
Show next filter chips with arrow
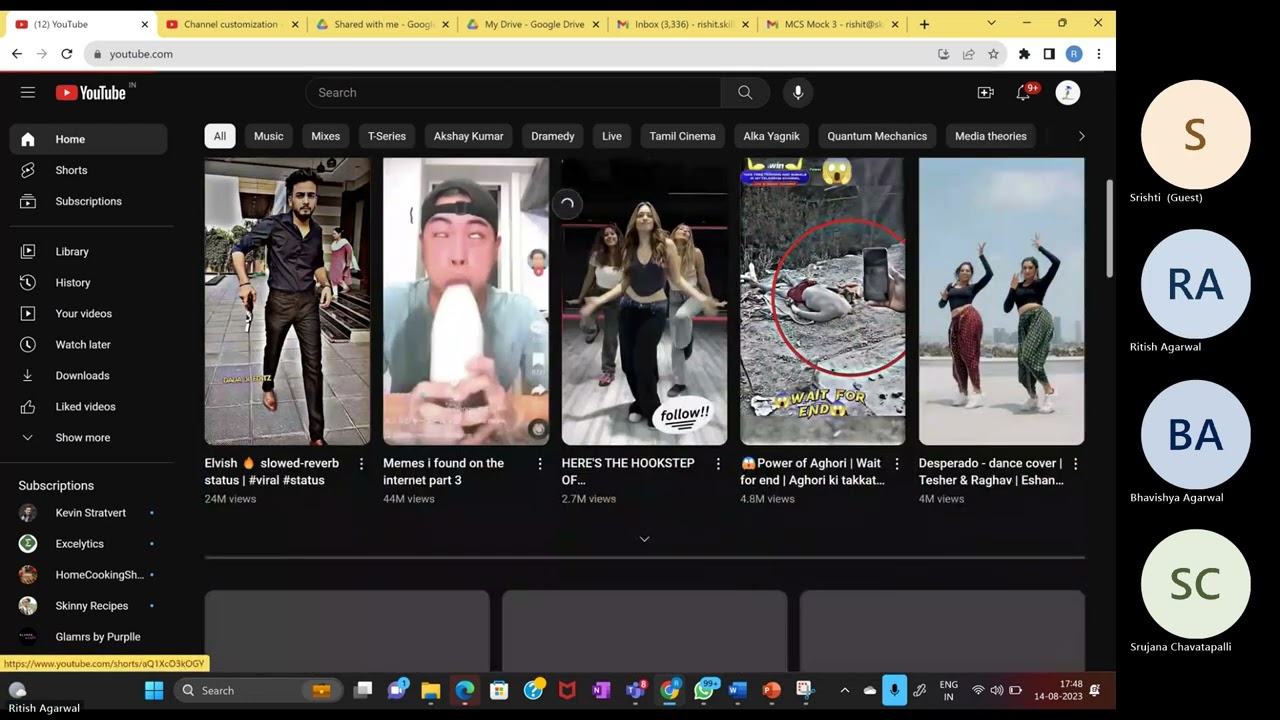[1081, 136]
